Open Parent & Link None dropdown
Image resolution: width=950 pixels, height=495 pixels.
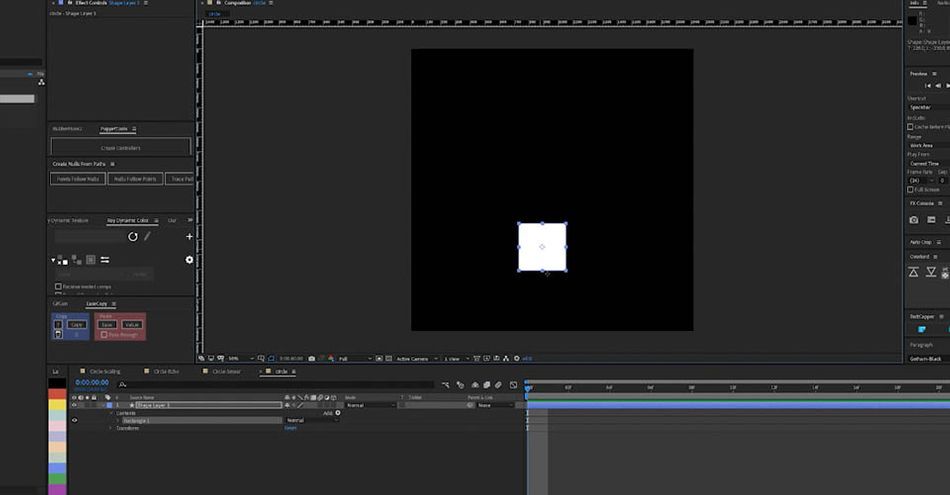[x=496, y=405]
